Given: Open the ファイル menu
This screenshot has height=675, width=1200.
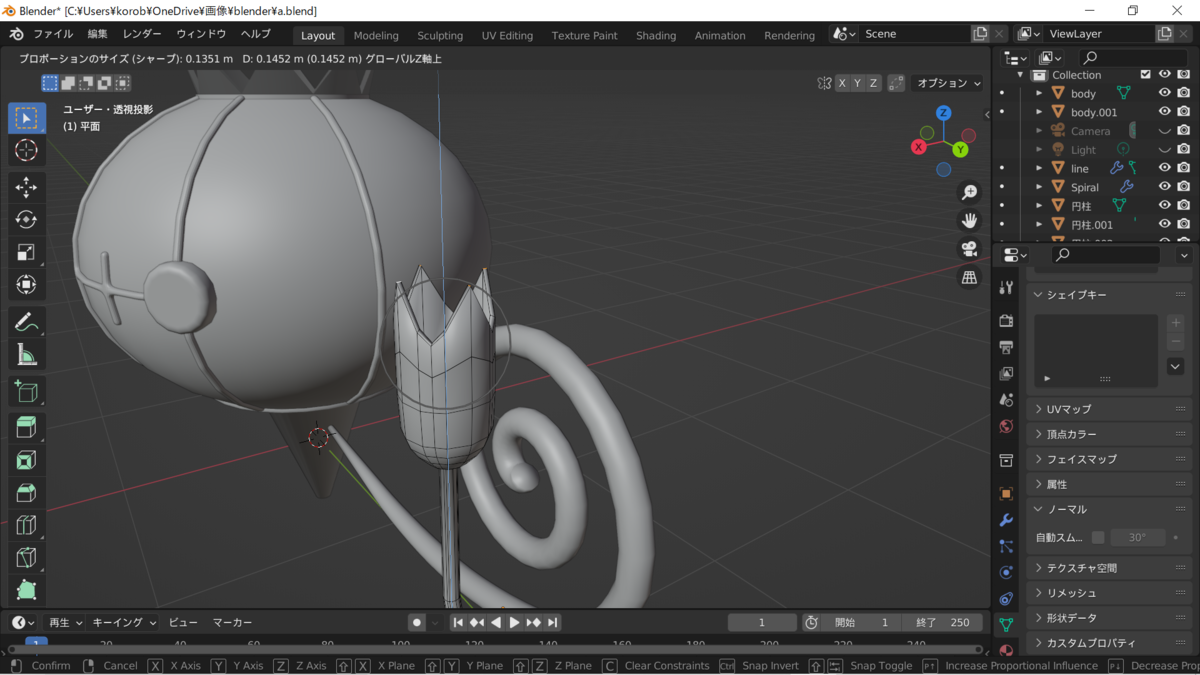Looking at the screenshot, I should (53, 34).
